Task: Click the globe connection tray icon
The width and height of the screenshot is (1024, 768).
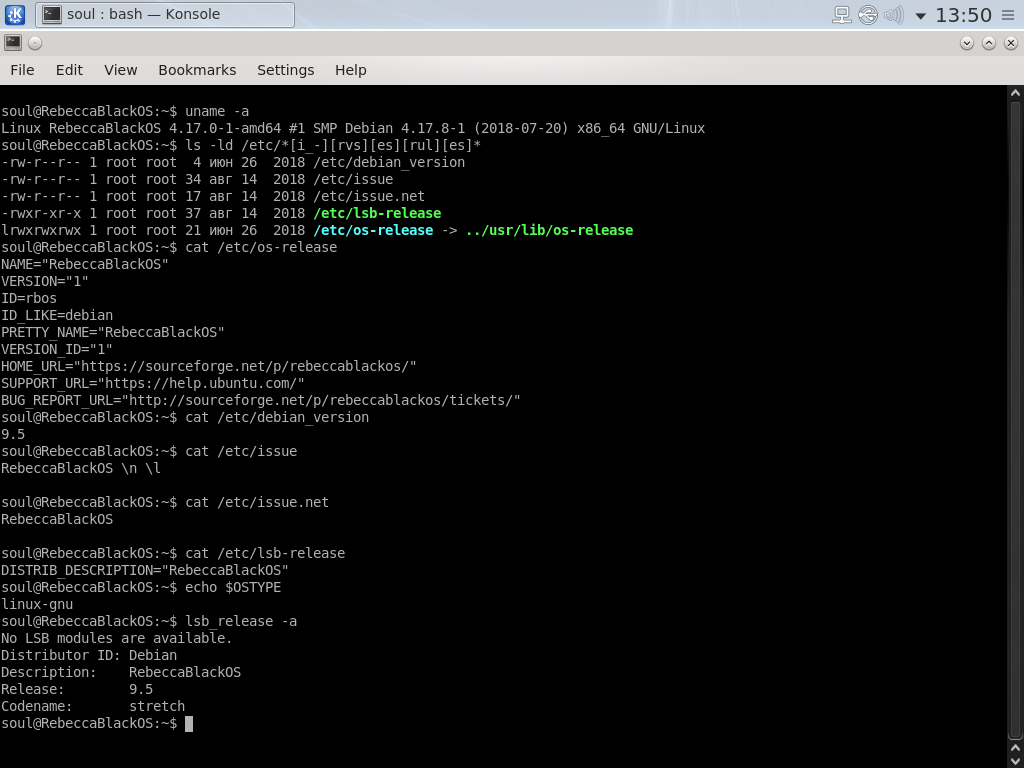Action: 868,14
